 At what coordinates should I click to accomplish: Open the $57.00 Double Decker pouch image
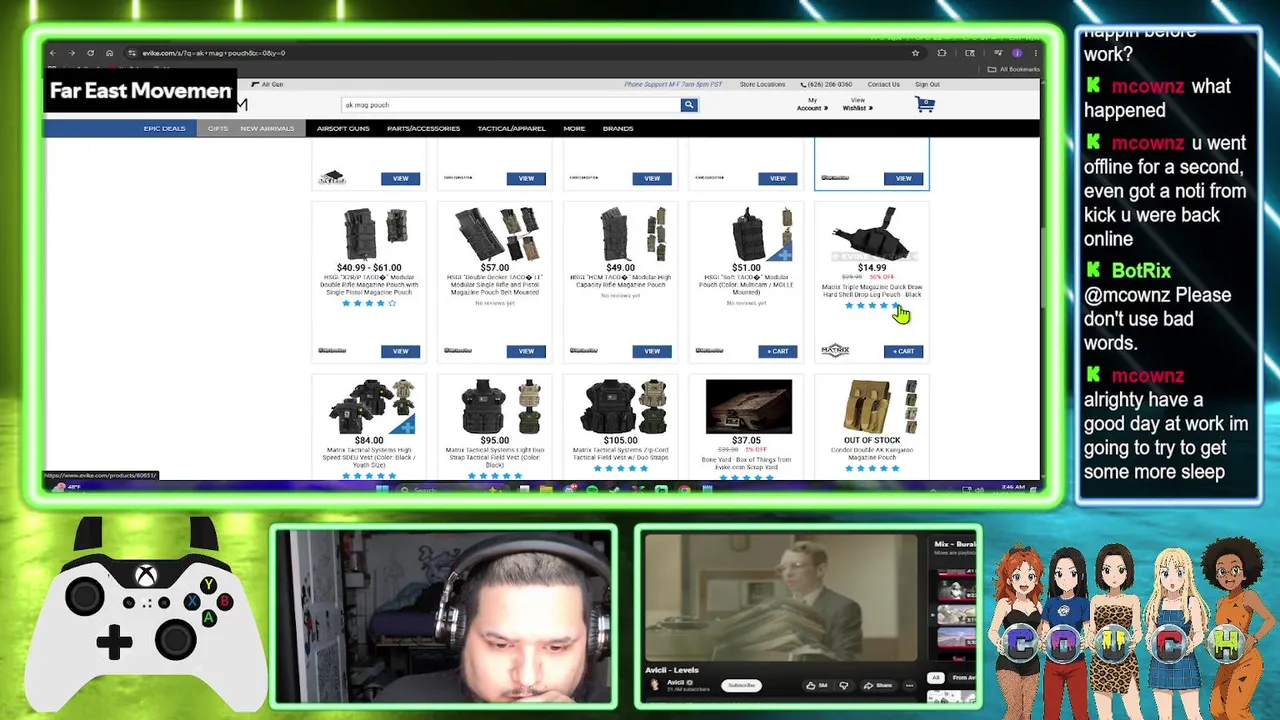tap(495, 233)
